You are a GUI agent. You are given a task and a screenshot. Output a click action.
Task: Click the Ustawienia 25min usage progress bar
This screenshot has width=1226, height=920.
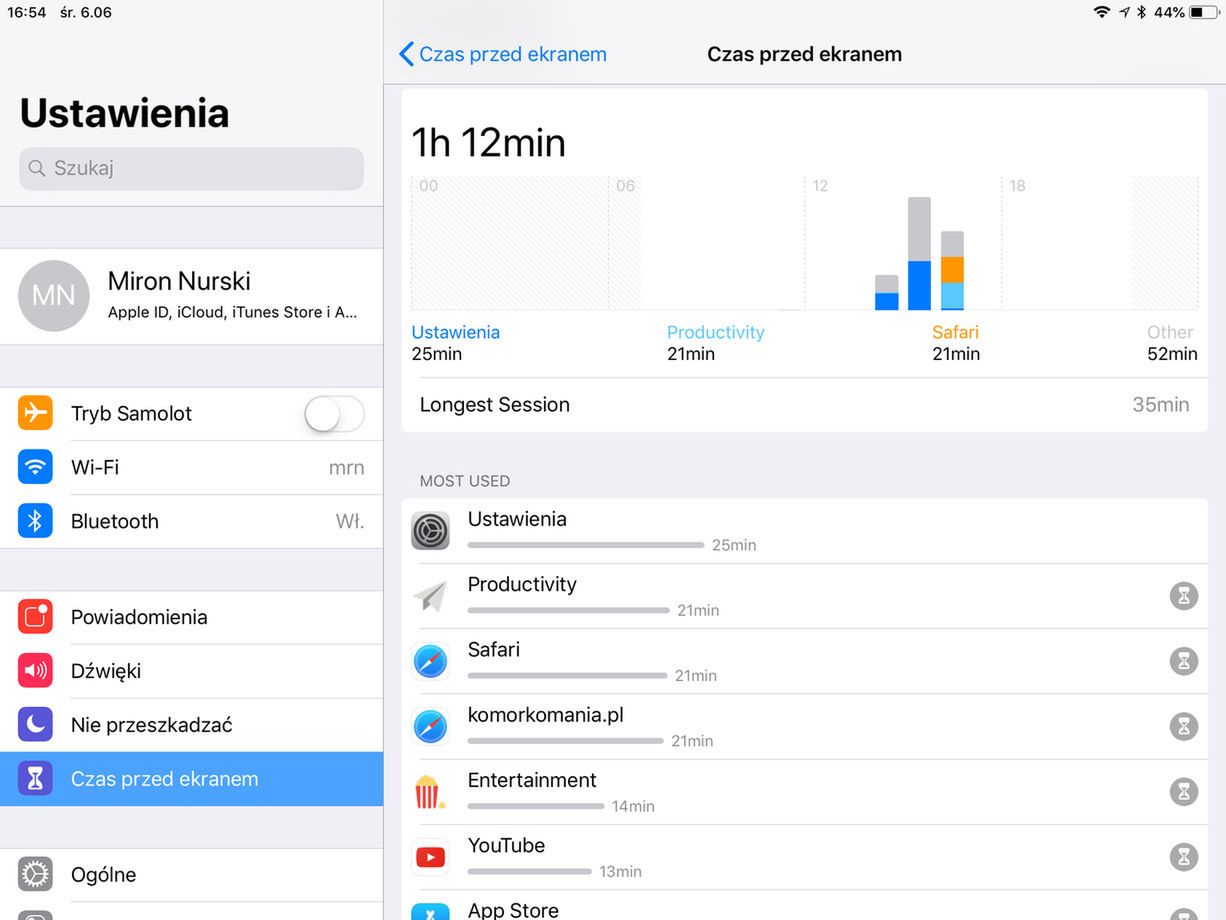[x=585, y=545]
